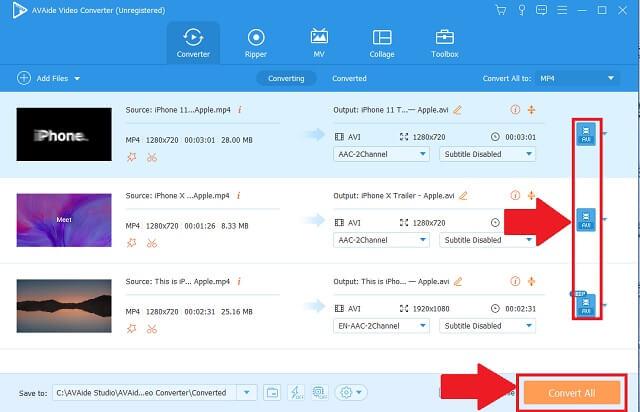Open the AAC-2Channel audio dropdown for iPhone X video
The image size is (640, 412).
click(381, 240)
